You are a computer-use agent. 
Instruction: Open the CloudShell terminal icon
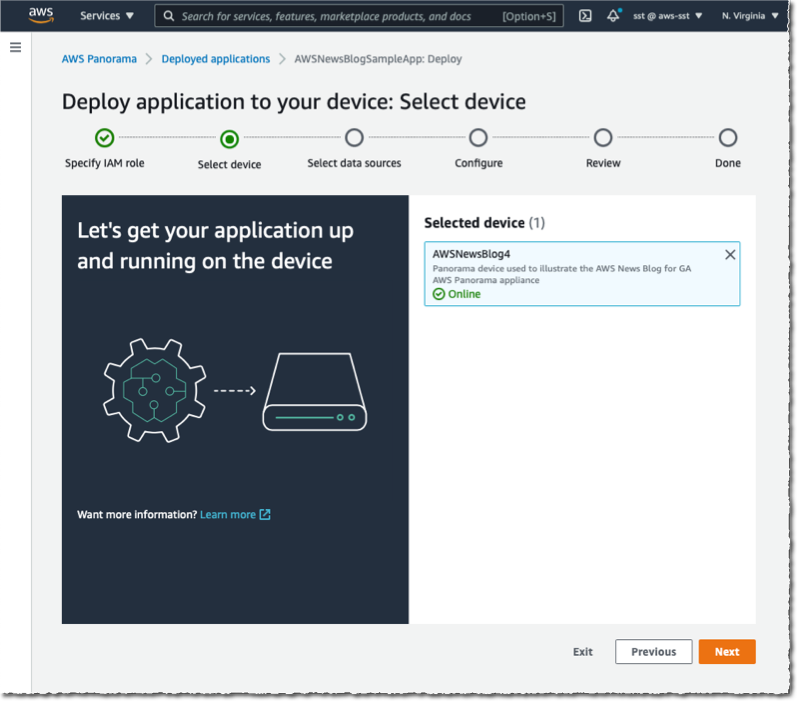[585, 16]
